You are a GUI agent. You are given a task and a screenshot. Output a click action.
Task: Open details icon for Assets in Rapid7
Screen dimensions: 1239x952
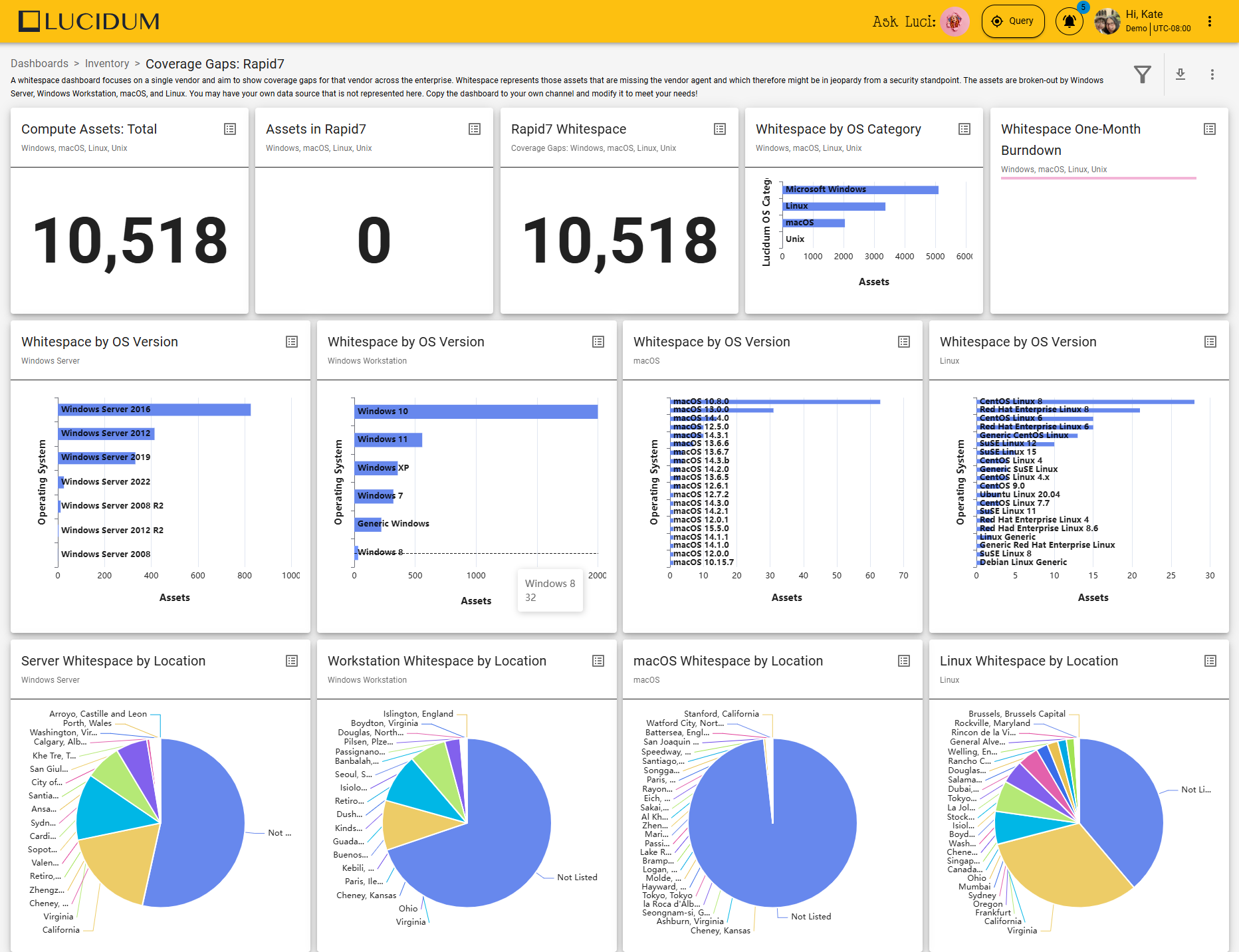475,129
